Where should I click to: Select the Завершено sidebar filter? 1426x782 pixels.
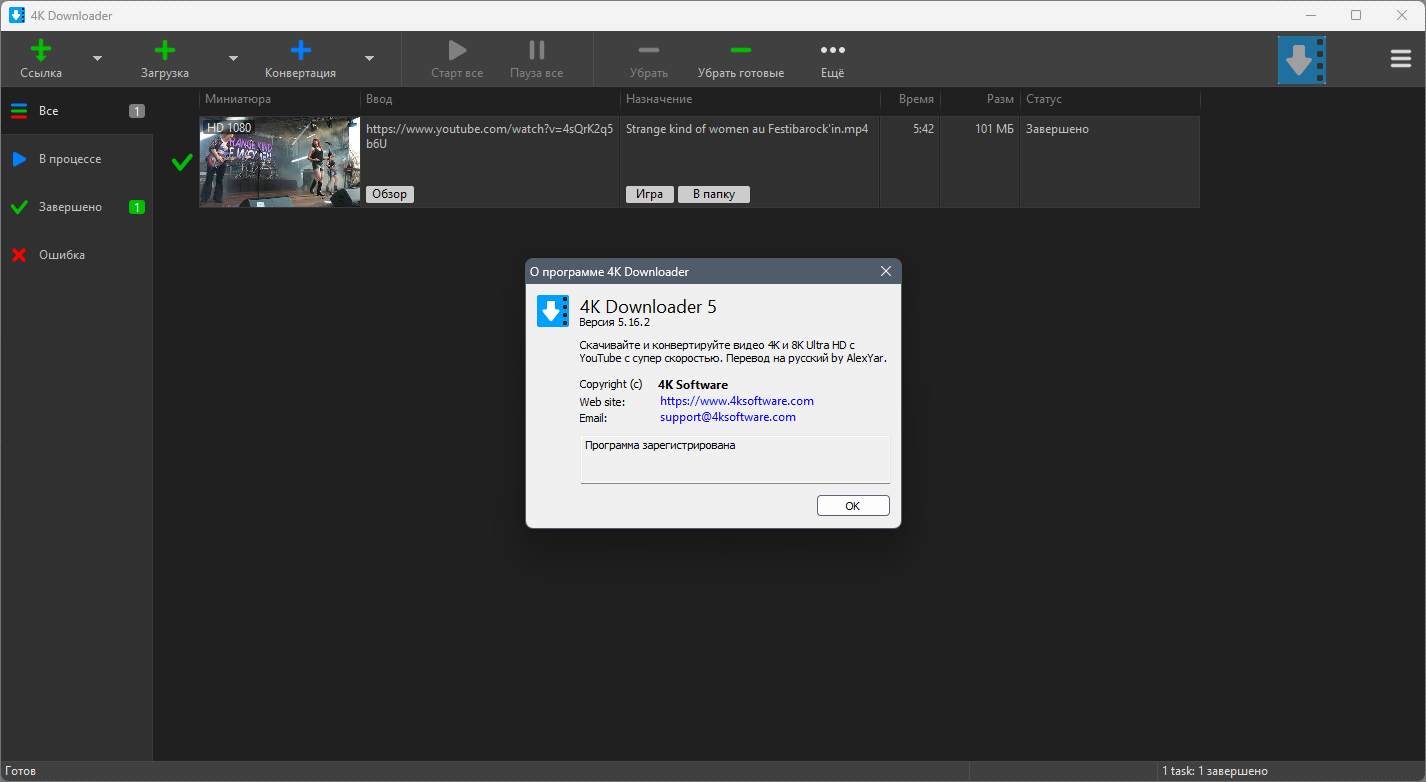click(76, 207)
